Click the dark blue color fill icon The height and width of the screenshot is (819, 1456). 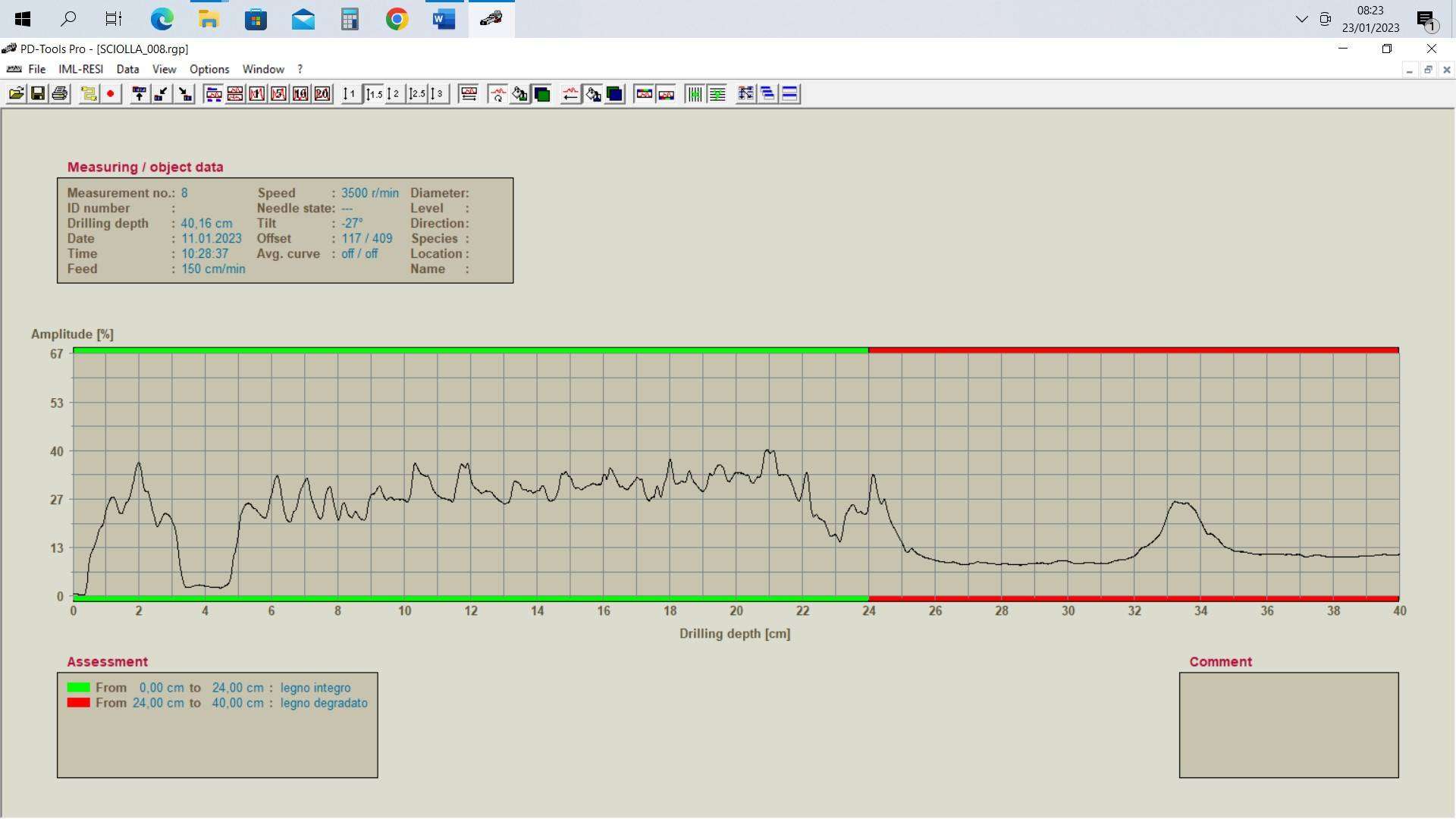click(x=614, y=94)
